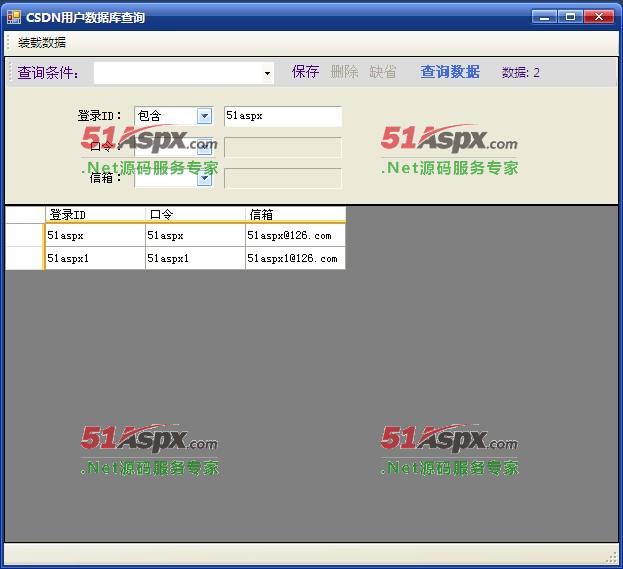Viewport: 623px width, 569px height.
Task: Click the 保存 button
Action: pyautogui.click(x=305, y=72)
